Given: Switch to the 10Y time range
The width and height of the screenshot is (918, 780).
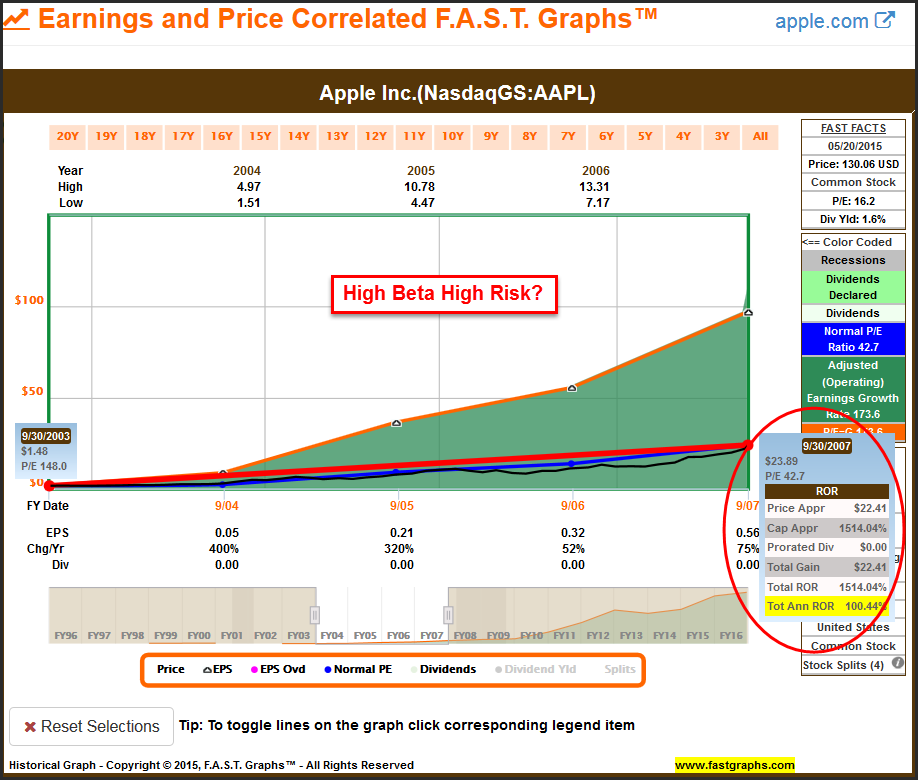Looking at the screenshot, I should click(x=452, y=136).
